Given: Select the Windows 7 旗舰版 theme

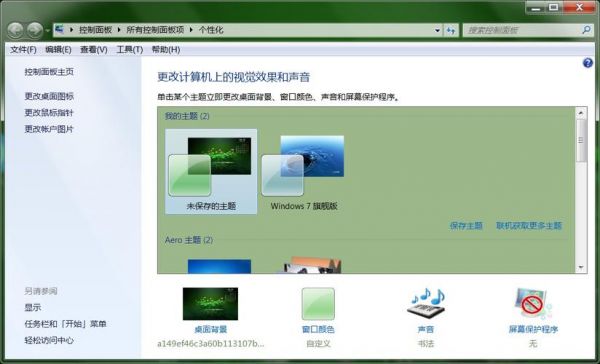Looking at the screenshot, I should (304, 171).
